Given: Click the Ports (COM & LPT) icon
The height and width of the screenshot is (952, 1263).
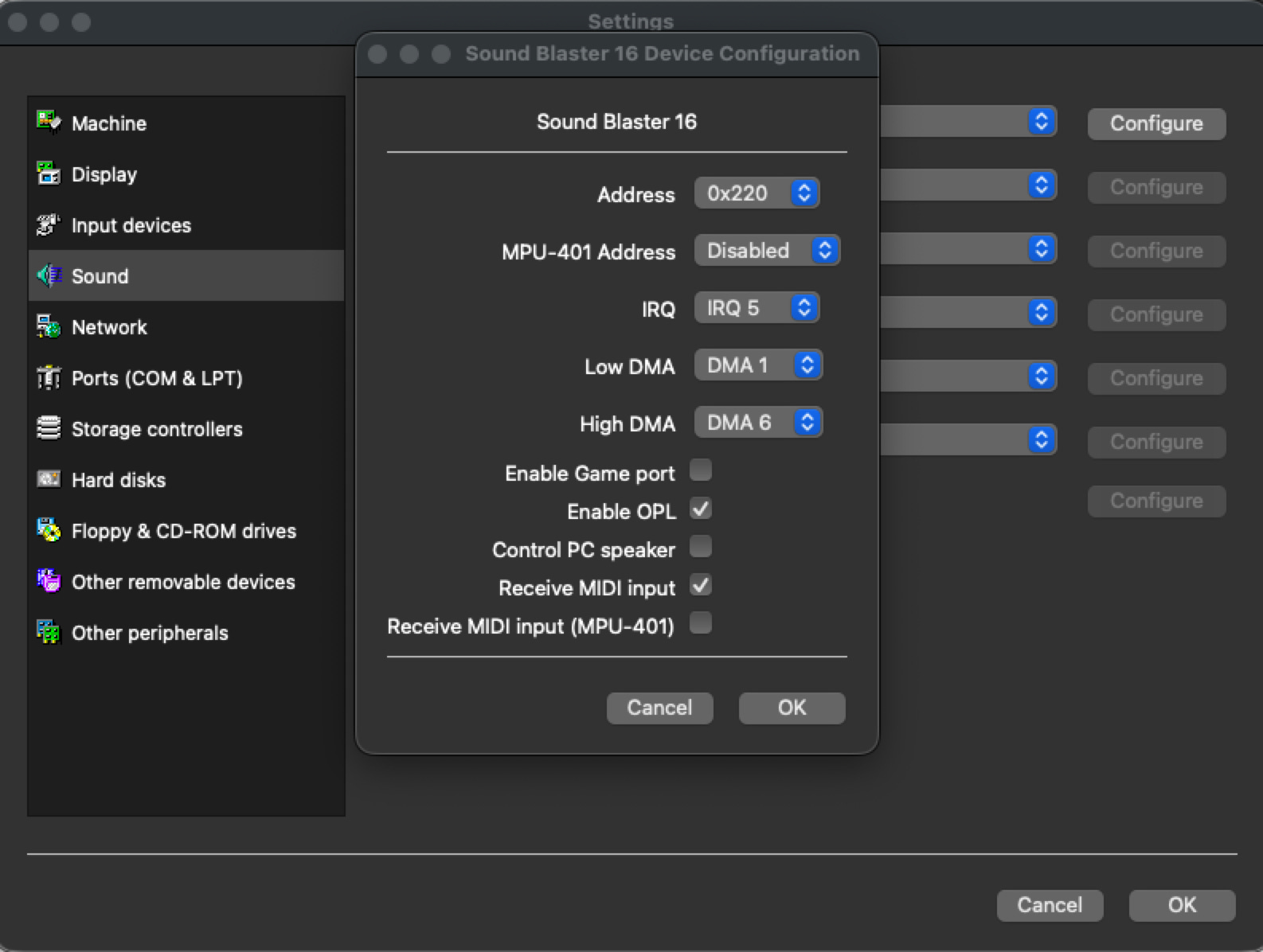Looking at the screenshot, I should tap(49, 377).
